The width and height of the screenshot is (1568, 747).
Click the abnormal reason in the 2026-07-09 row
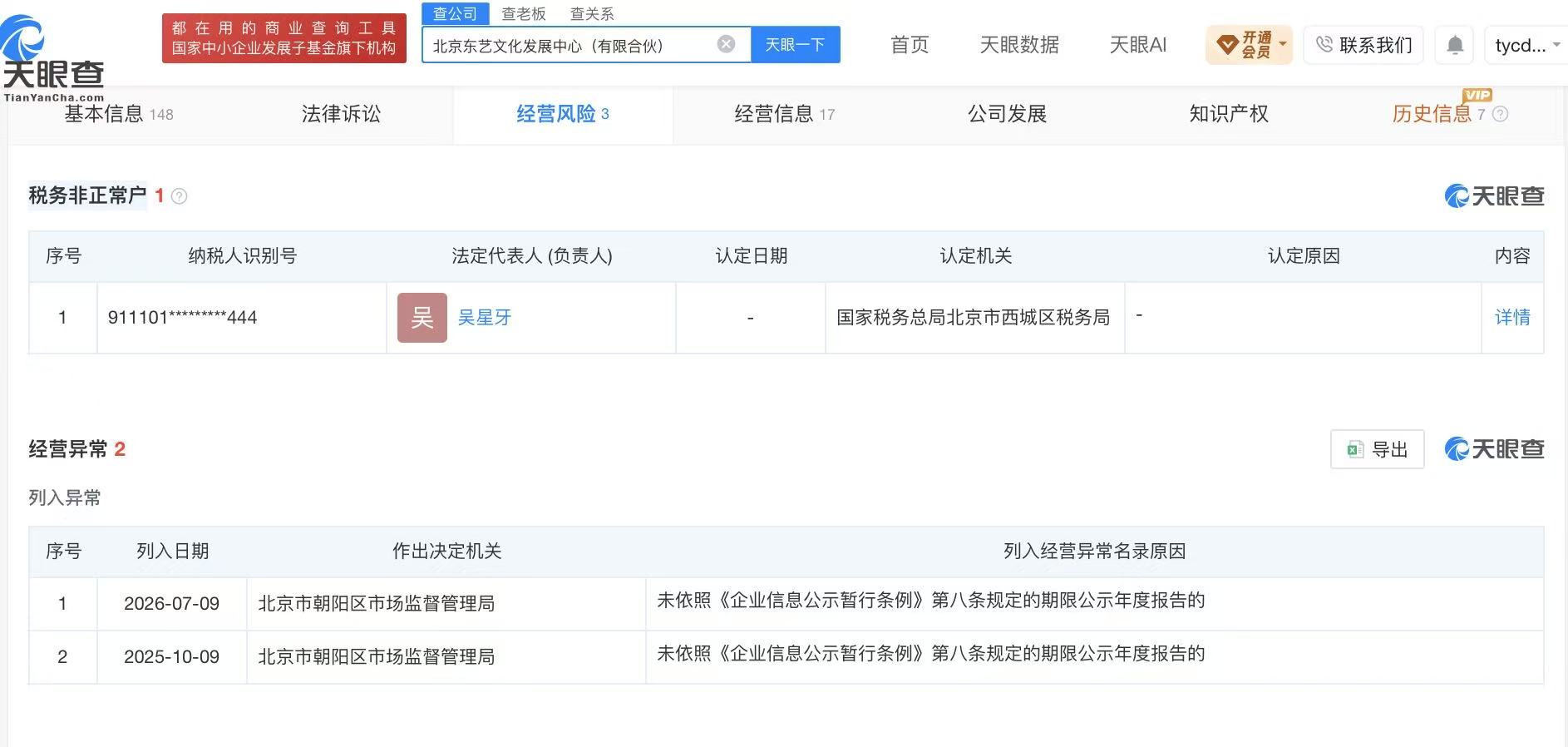[x=931, y=601]
